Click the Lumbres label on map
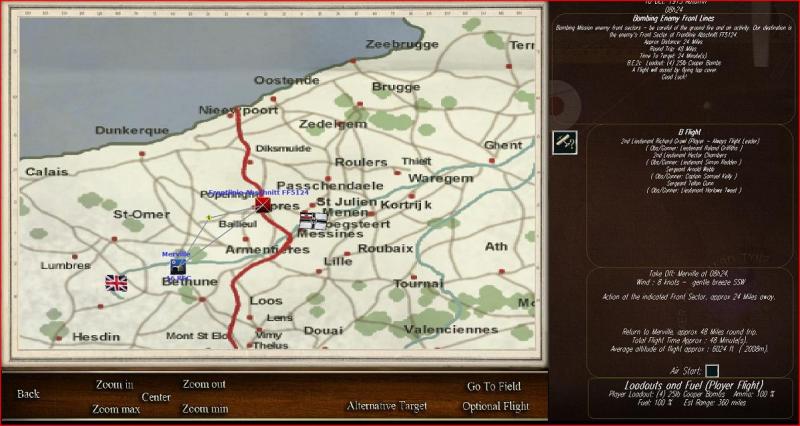This screenshot has width=800, height=426. click(x=66, y=266)
